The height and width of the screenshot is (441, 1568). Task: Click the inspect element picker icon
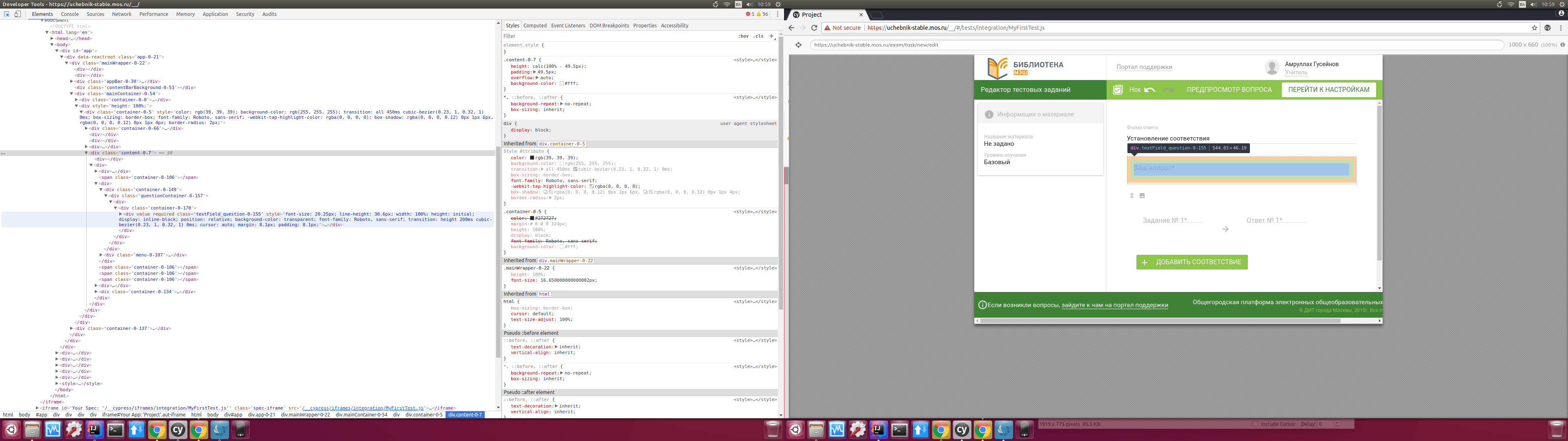(7, 14)
